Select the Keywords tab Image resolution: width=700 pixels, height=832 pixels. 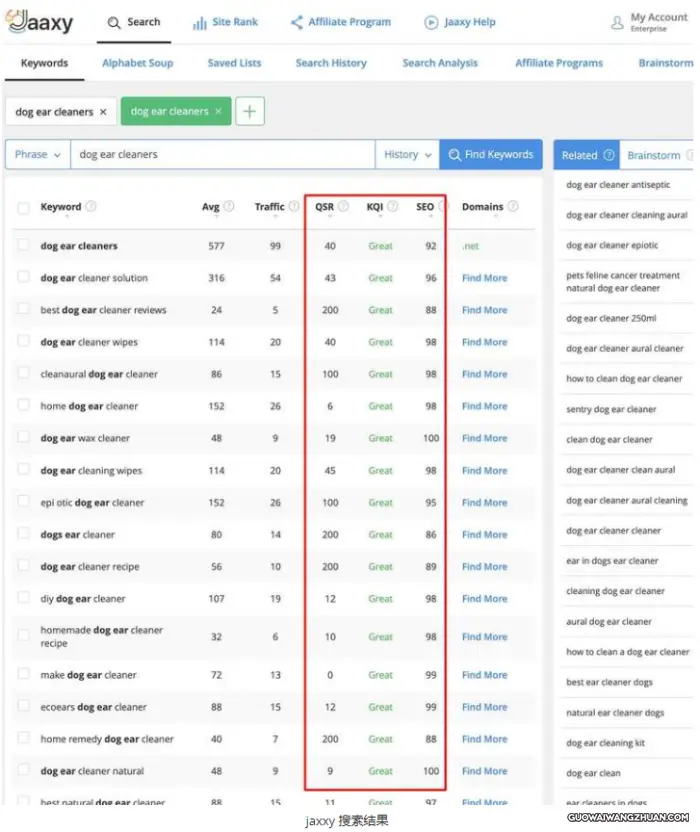click(44, 63)
